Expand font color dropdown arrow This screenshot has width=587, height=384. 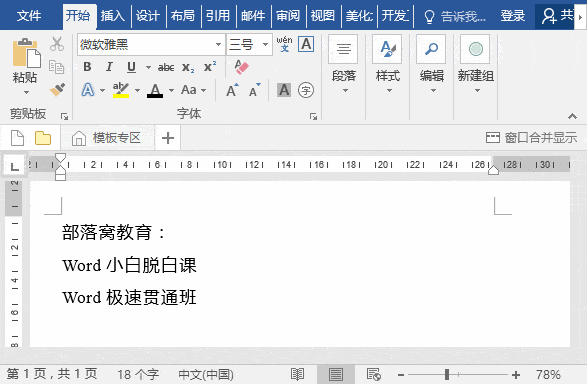coord(171,91)
